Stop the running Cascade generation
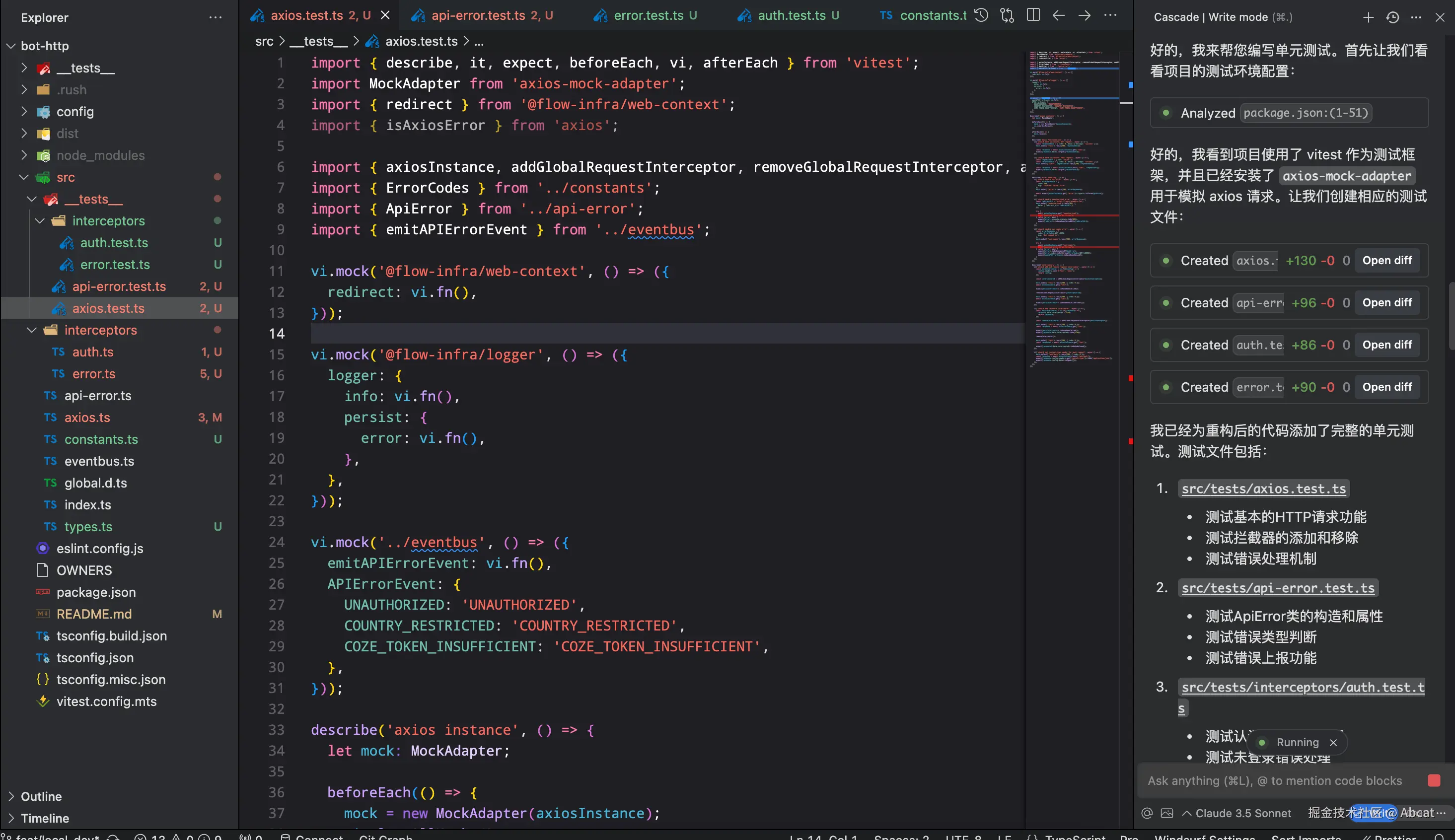1455x840 pixels. (1433, 780)
